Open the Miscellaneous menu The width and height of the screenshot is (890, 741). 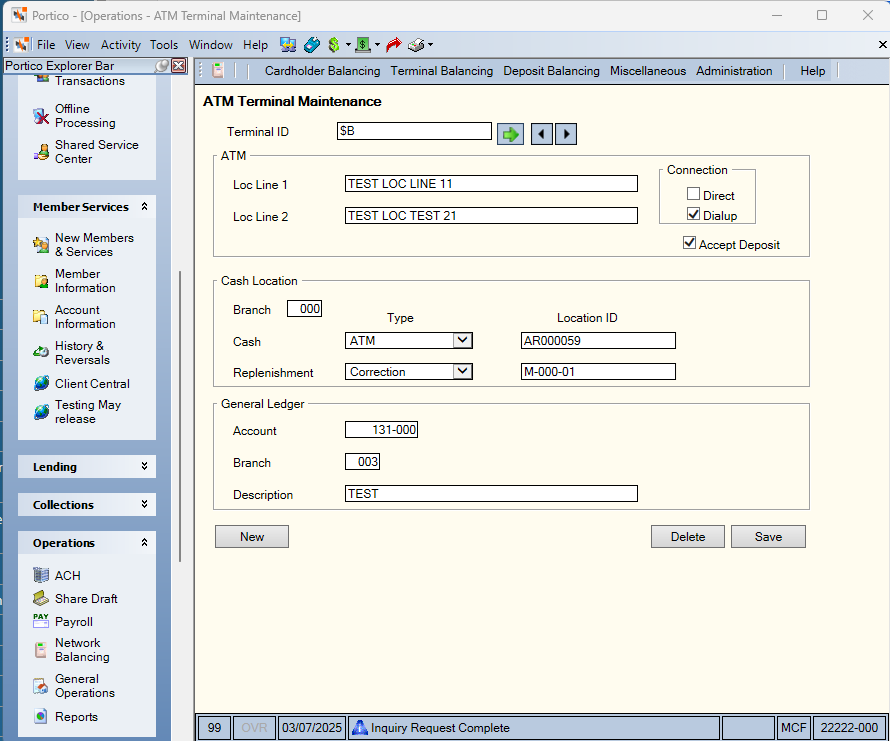pos(648,71)
